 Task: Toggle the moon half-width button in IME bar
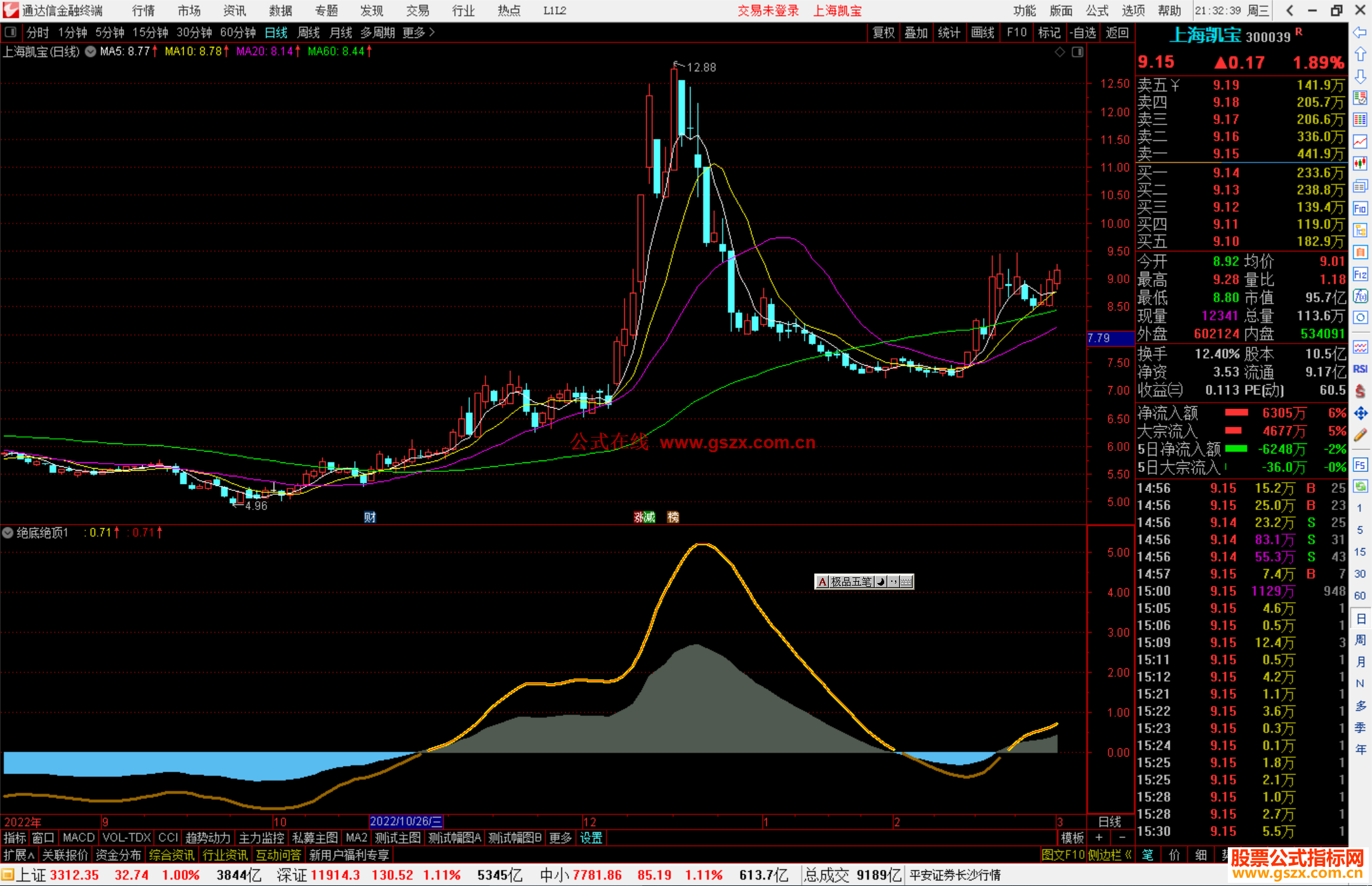coord(880,582)
